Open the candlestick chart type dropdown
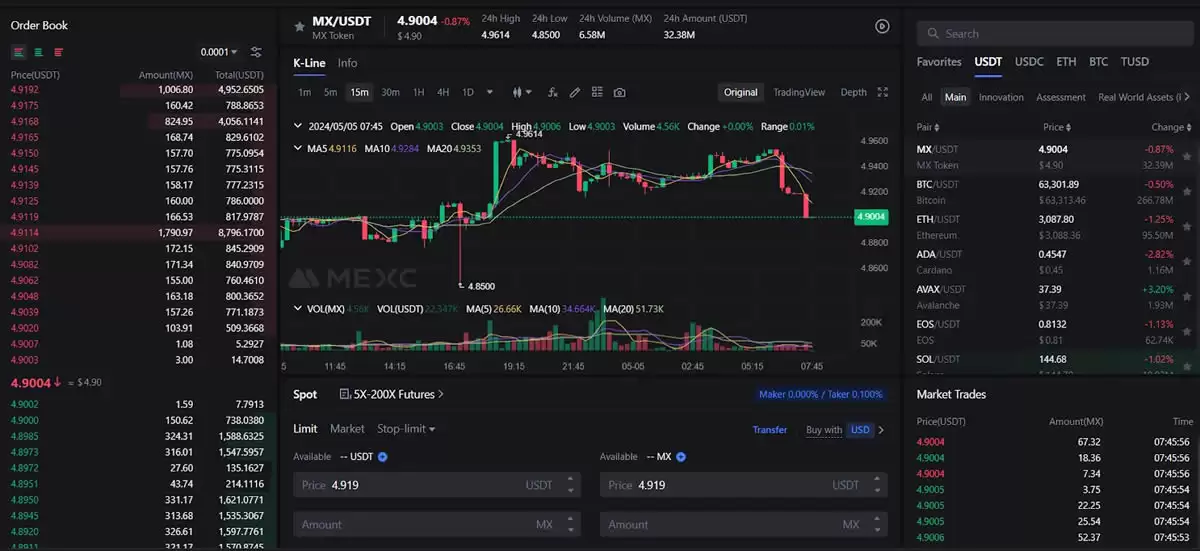Screen dimensions: 1200x551 pyautogui.click(x=521, y=92)
